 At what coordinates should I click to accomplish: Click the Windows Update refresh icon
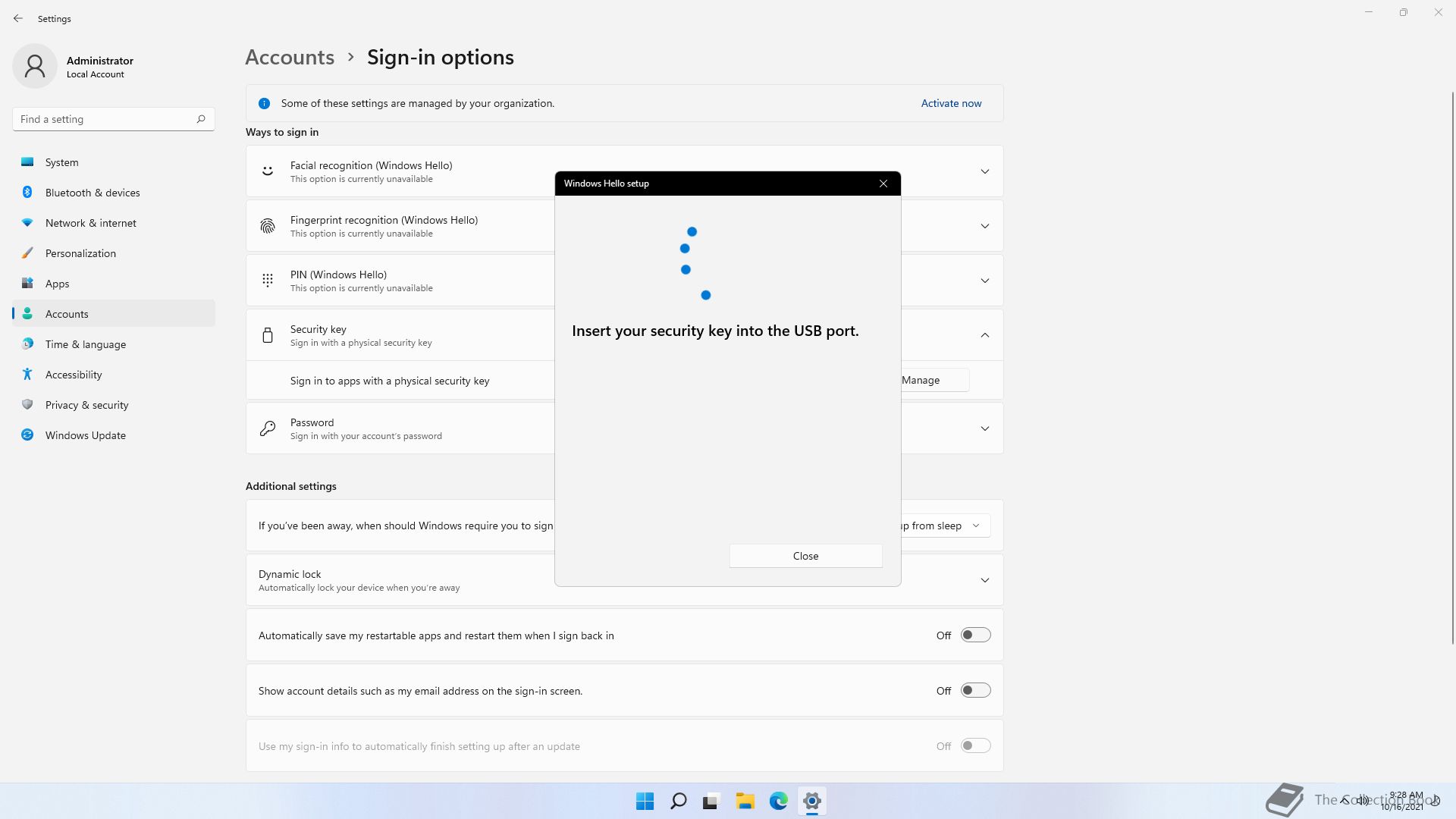coord(27,435)
